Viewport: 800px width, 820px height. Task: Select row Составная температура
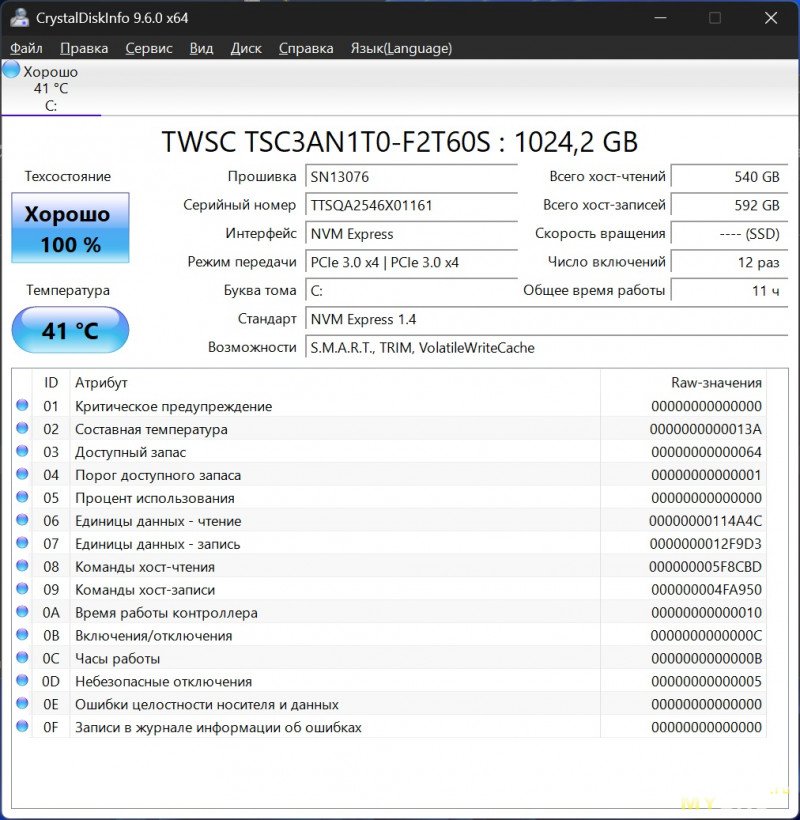(389, 429)
